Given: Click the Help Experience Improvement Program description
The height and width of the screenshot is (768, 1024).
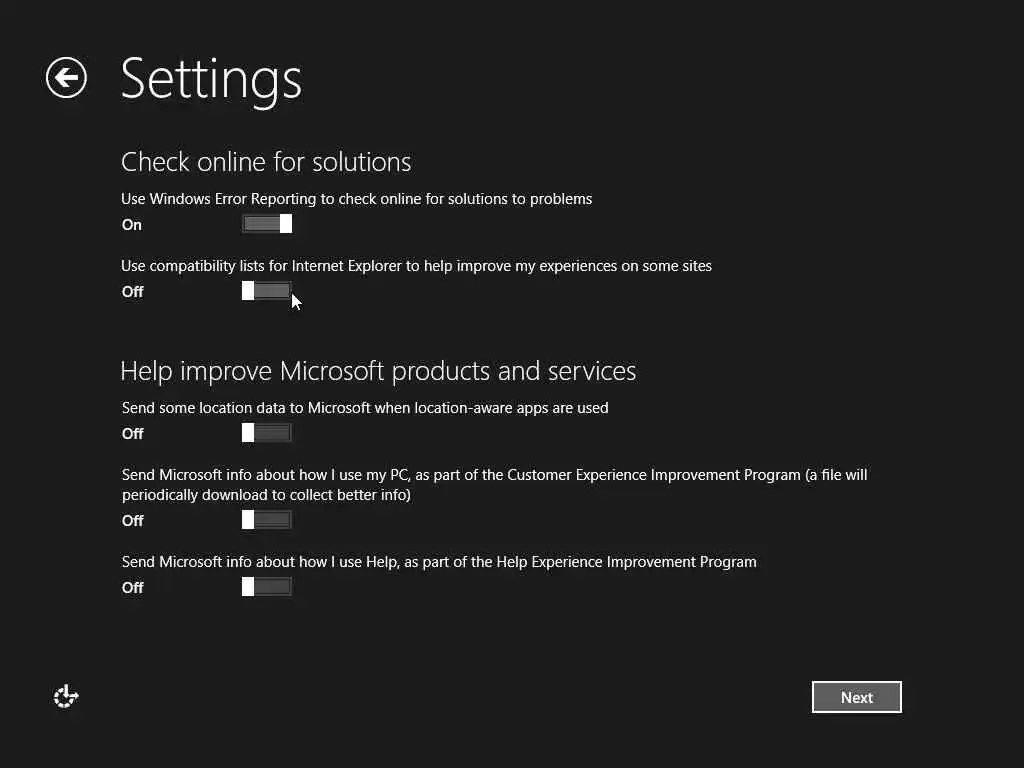Looking at the screenshot, I should point(439,562).
